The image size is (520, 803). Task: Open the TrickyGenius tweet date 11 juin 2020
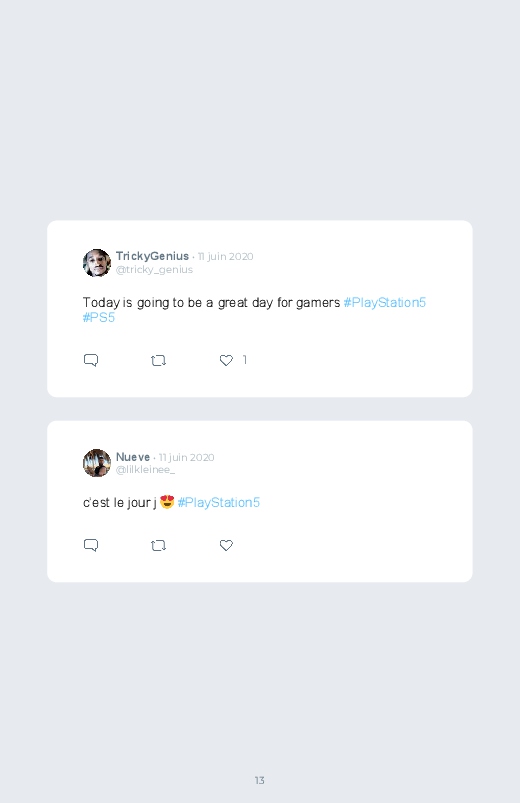tap(225, 257)
